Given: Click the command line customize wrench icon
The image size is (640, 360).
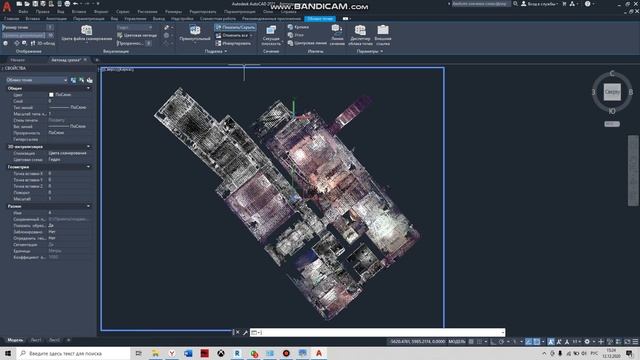Looking at the screenshot, I should 245,332.
